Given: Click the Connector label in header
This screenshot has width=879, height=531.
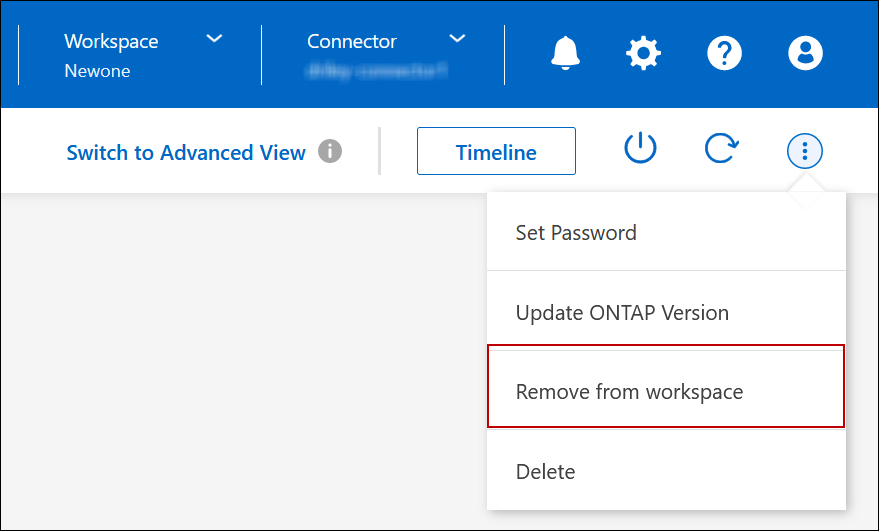Looking at the screenshot, I should 352,41.
